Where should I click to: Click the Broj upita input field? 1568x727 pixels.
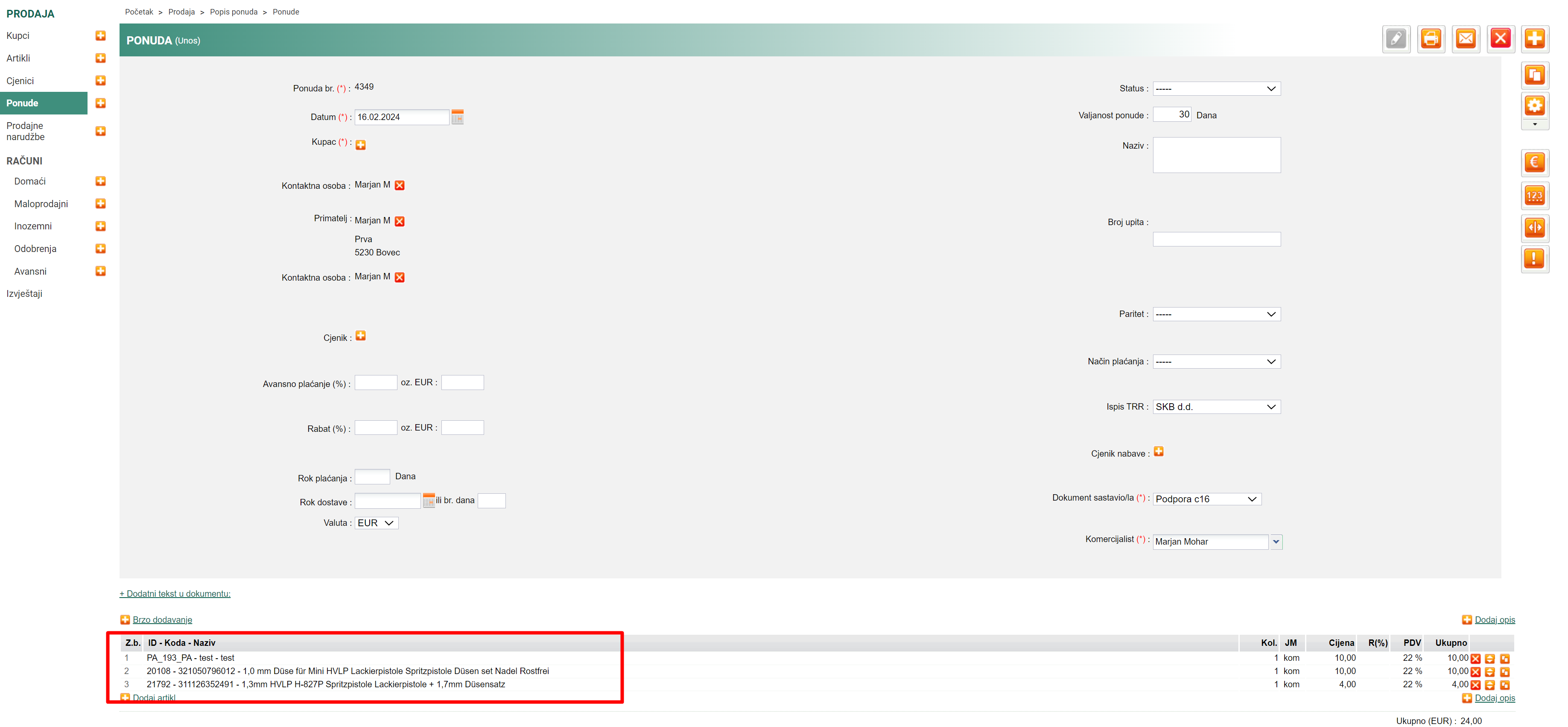coord(1215,239)
